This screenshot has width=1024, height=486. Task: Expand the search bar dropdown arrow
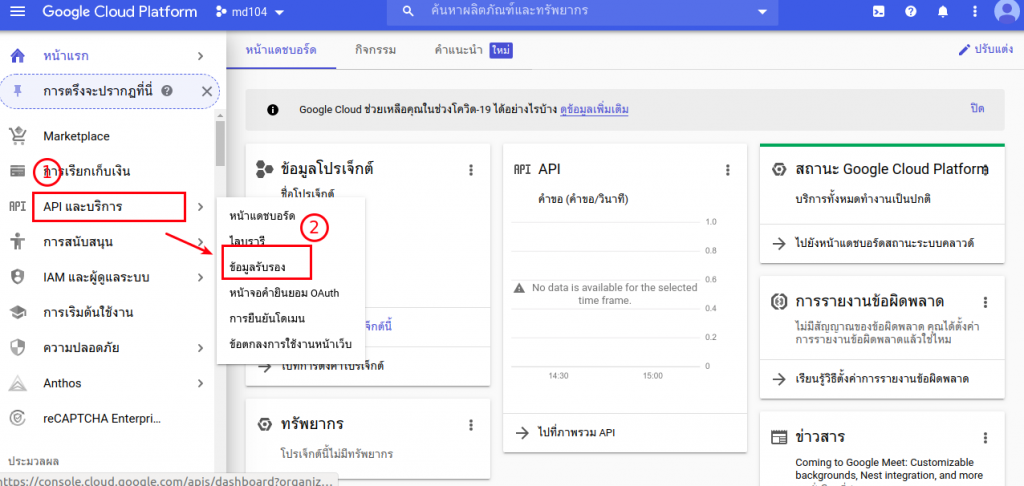(762, 12)
